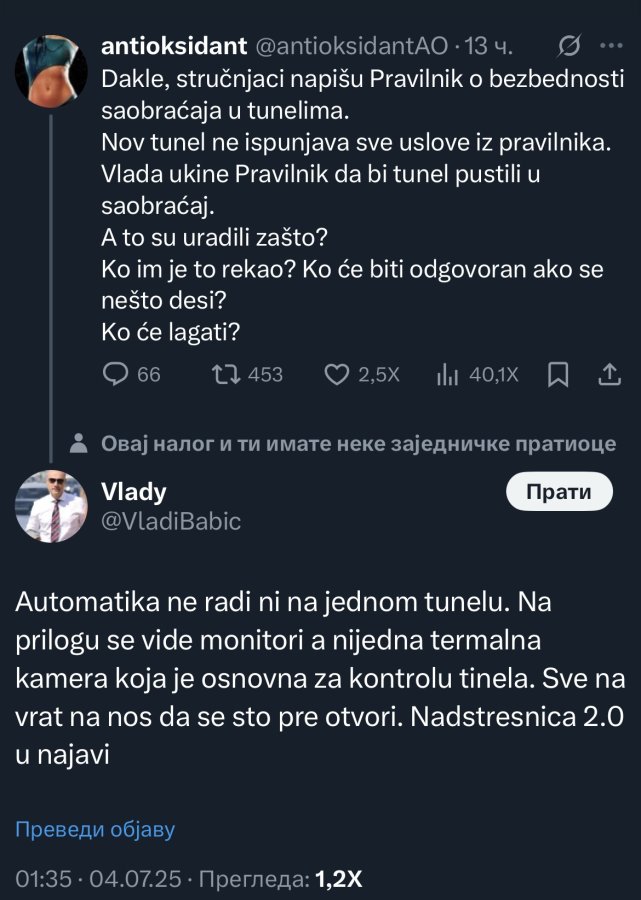Select the Vlady display name
Image resolution: width=641 pixels, height=900 pixels.
[x=134, y=491]
